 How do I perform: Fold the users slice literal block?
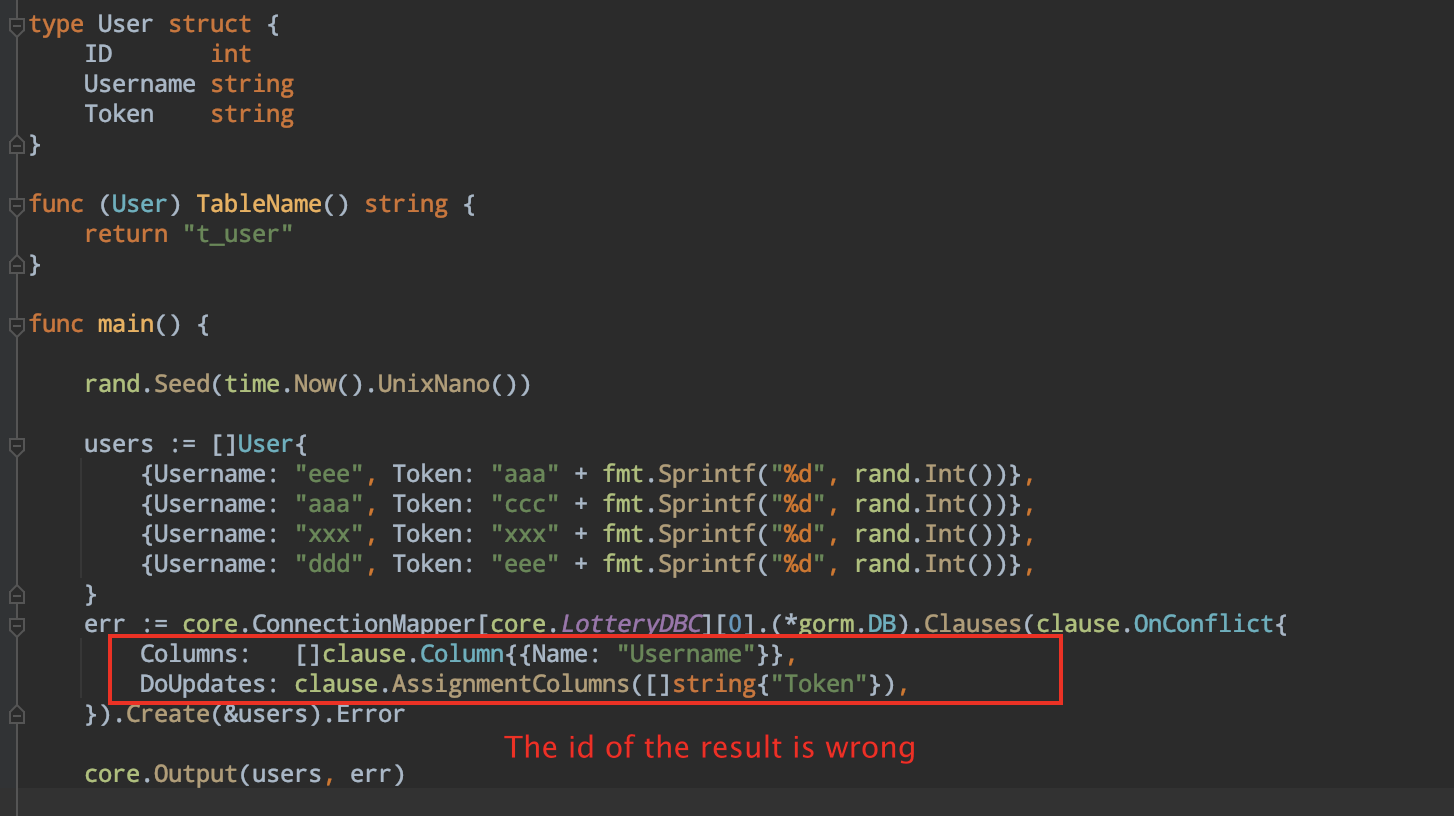[15, 445]
